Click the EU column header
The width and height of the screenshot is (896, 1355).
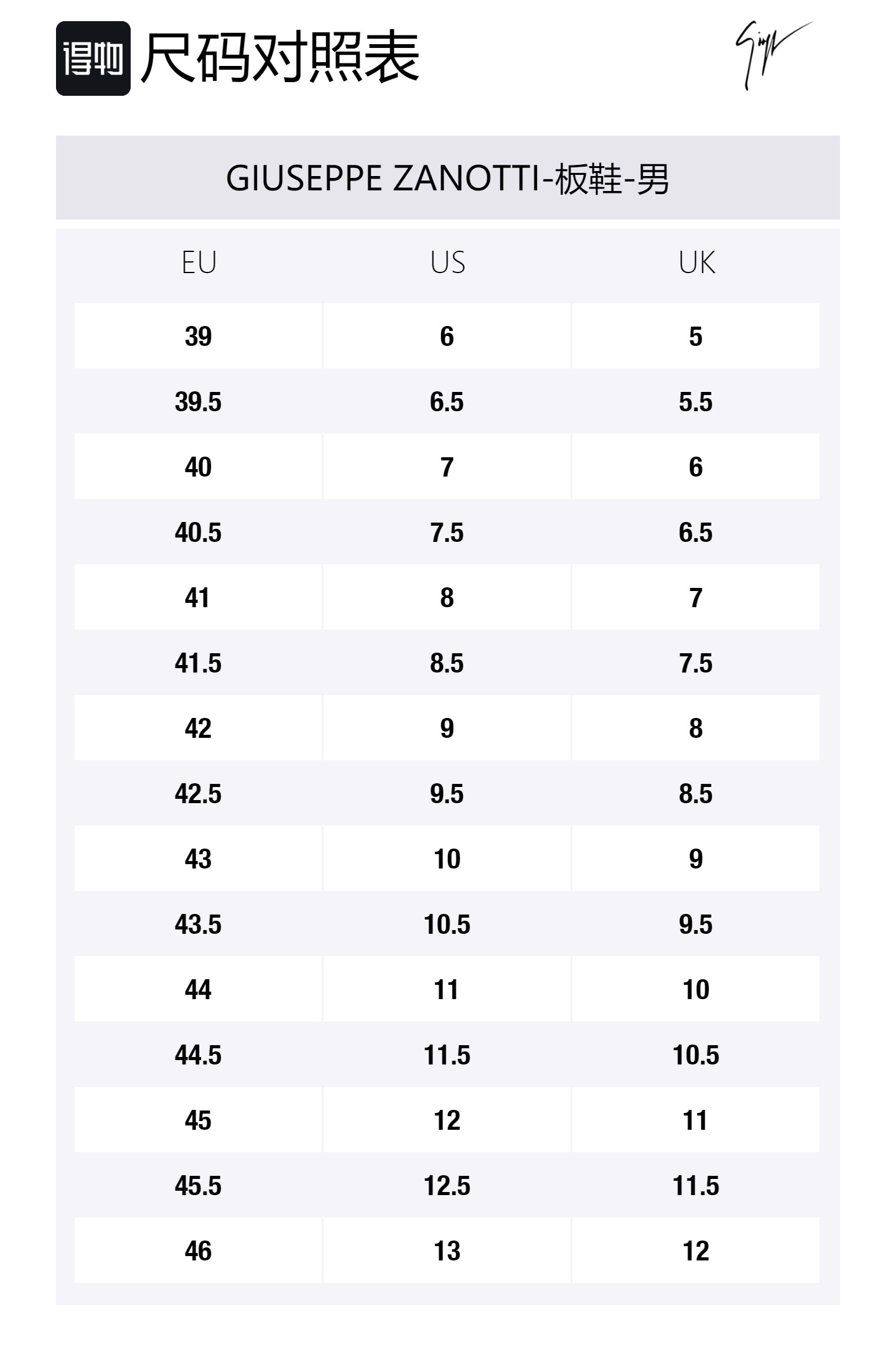coord(198,263)
